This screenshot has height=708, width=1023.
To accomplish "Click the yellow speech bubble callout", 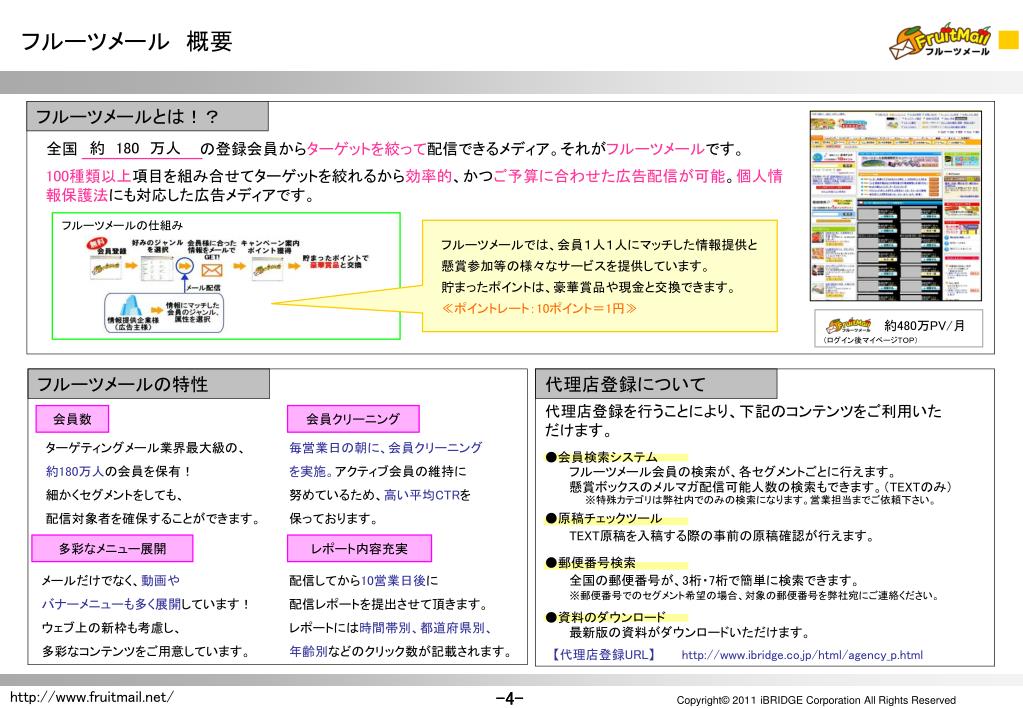I will pos(600,275).
